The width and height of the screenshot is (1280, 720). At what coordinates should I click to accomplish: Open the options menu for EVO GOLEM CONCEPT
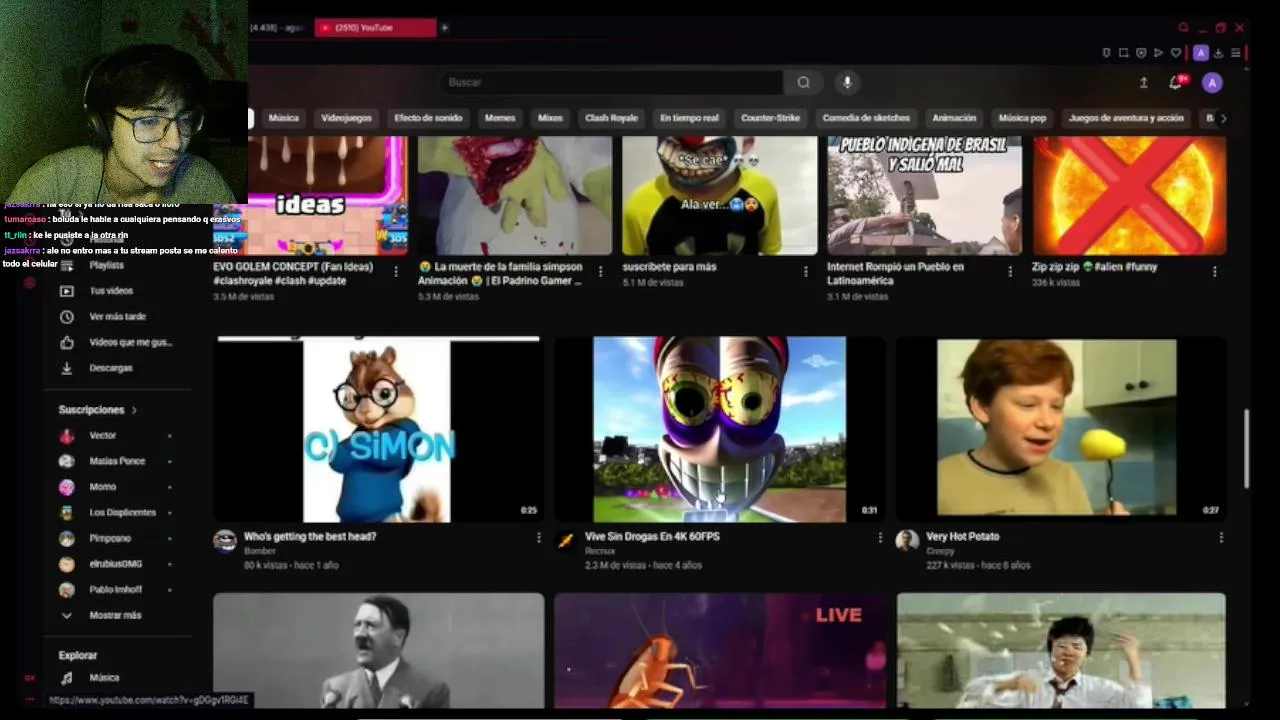[396, 271]
